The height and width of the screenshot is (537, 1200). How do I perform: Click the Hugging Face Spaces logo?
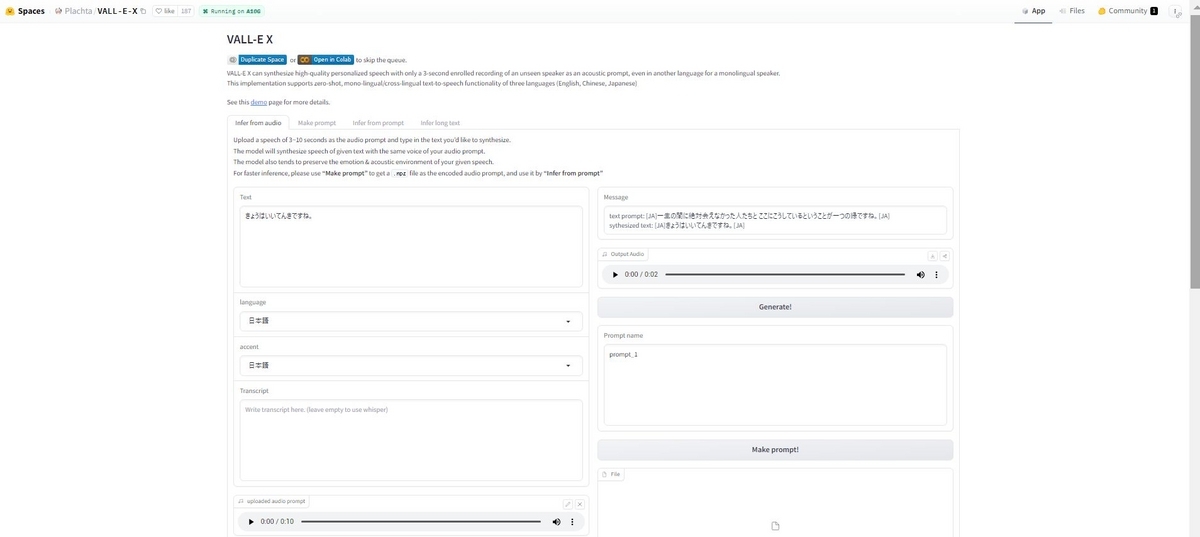[x=9, y=11]
